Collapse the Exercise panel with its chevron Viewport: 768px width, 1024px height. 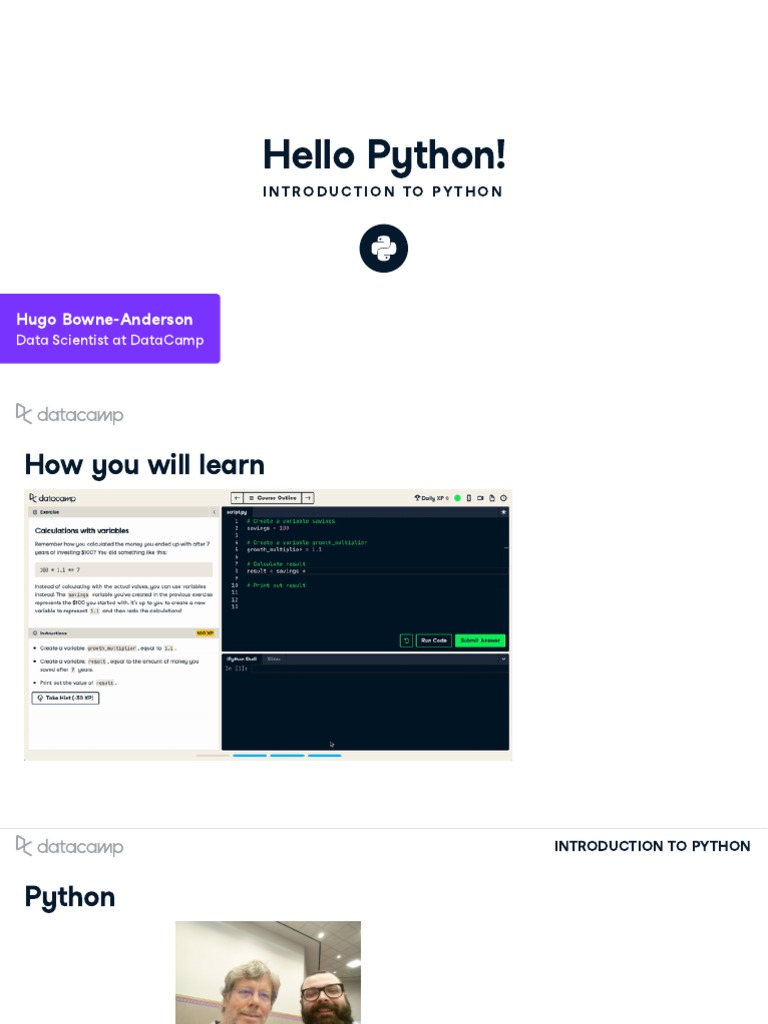[214, 512]
